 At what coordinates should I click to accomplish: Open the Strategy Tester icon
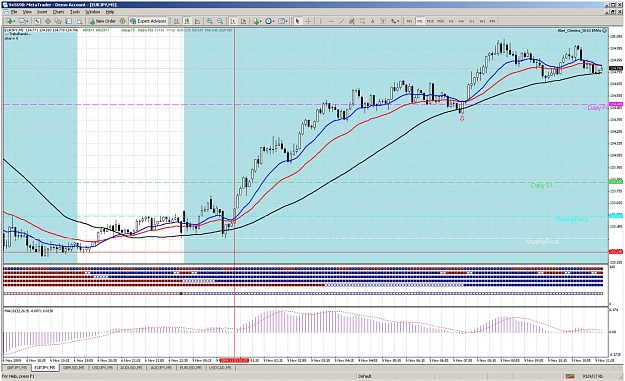point(79,21)
